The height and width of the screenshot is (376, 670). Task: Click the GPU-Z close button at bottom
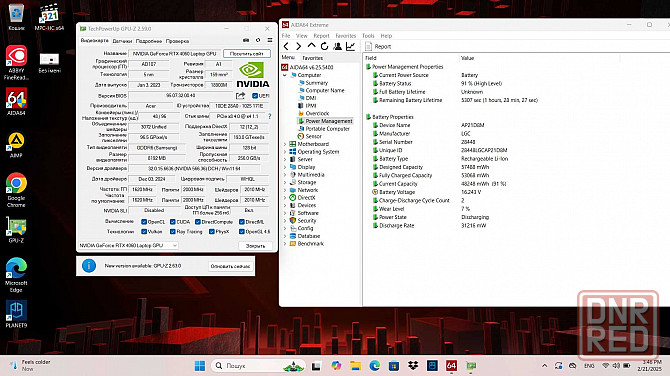[x=255, y=246]
